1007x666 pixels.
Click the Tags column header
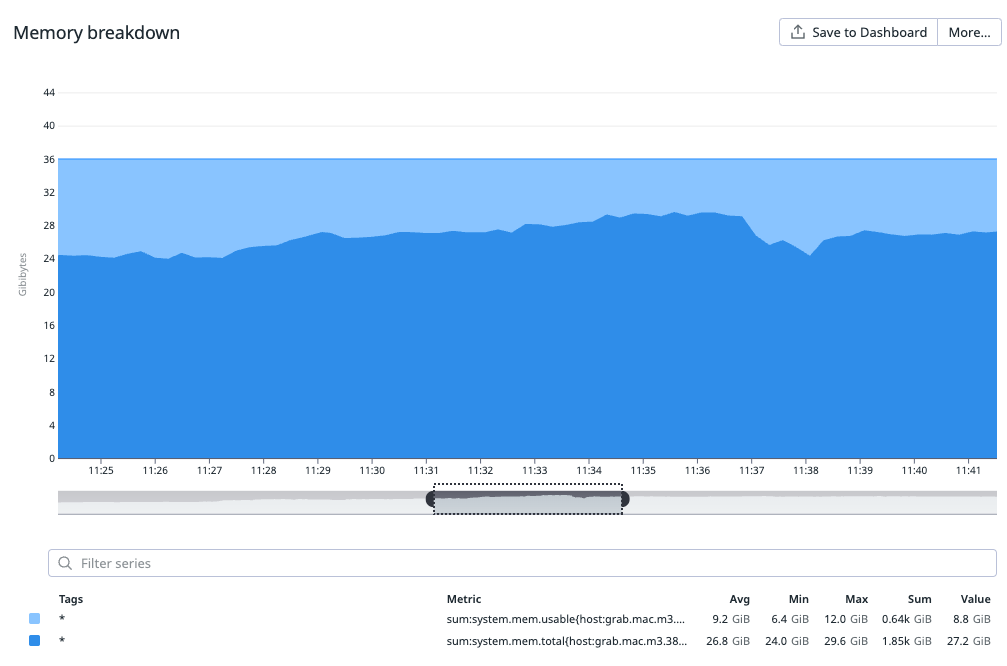point(71,599)
